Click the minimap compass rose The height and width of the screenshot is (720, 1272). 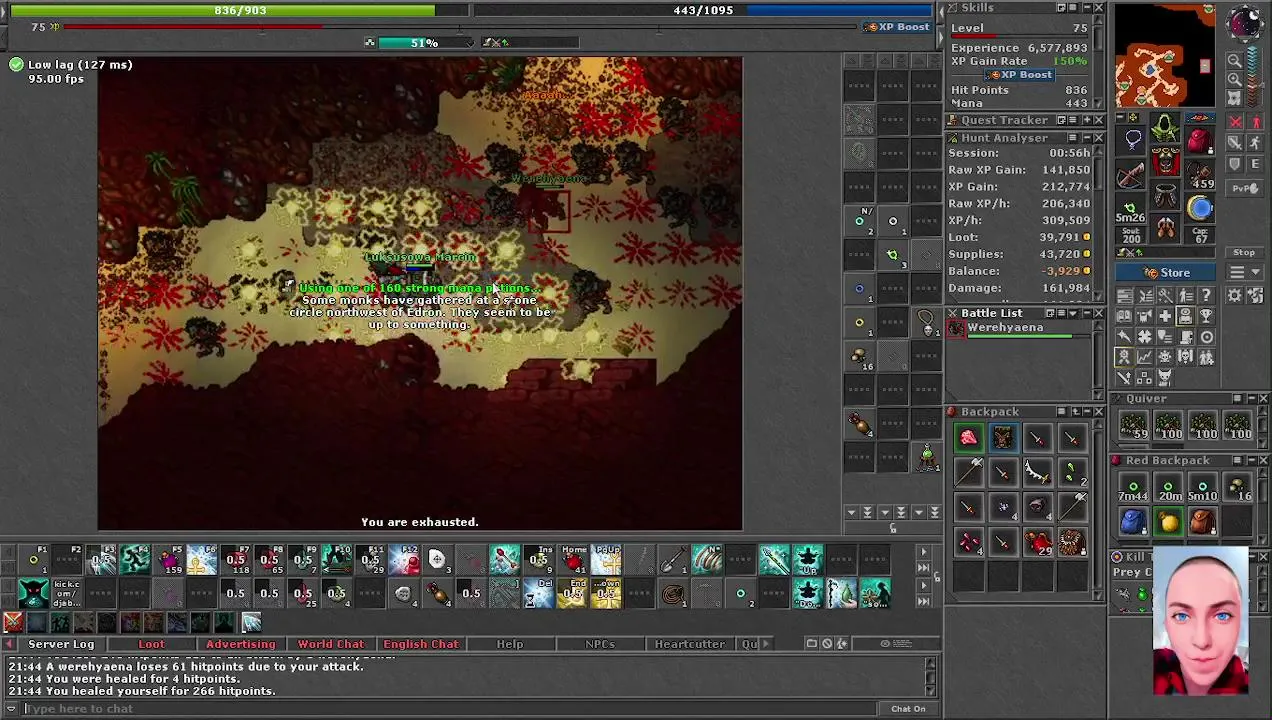pos(1243,24)
